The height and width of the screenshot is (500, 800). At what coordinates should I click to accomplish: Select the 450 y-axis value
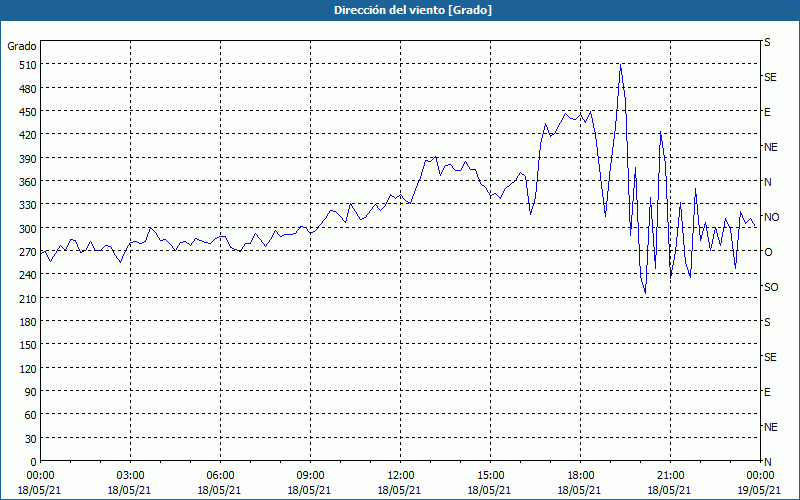click(29, 112)
